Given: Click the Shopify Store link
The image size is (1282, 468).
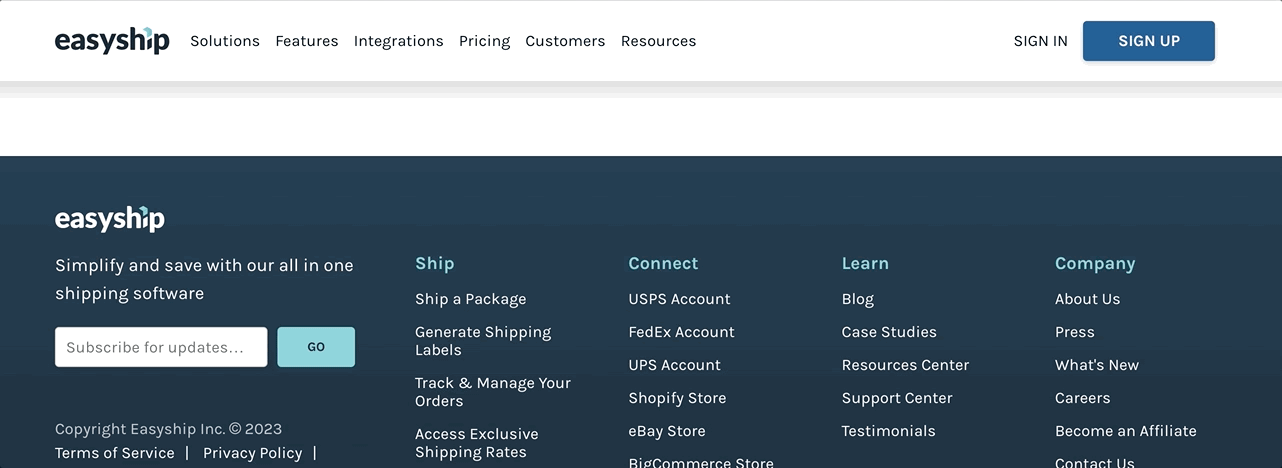Looking at the screenshot, I should coord(677,398).
